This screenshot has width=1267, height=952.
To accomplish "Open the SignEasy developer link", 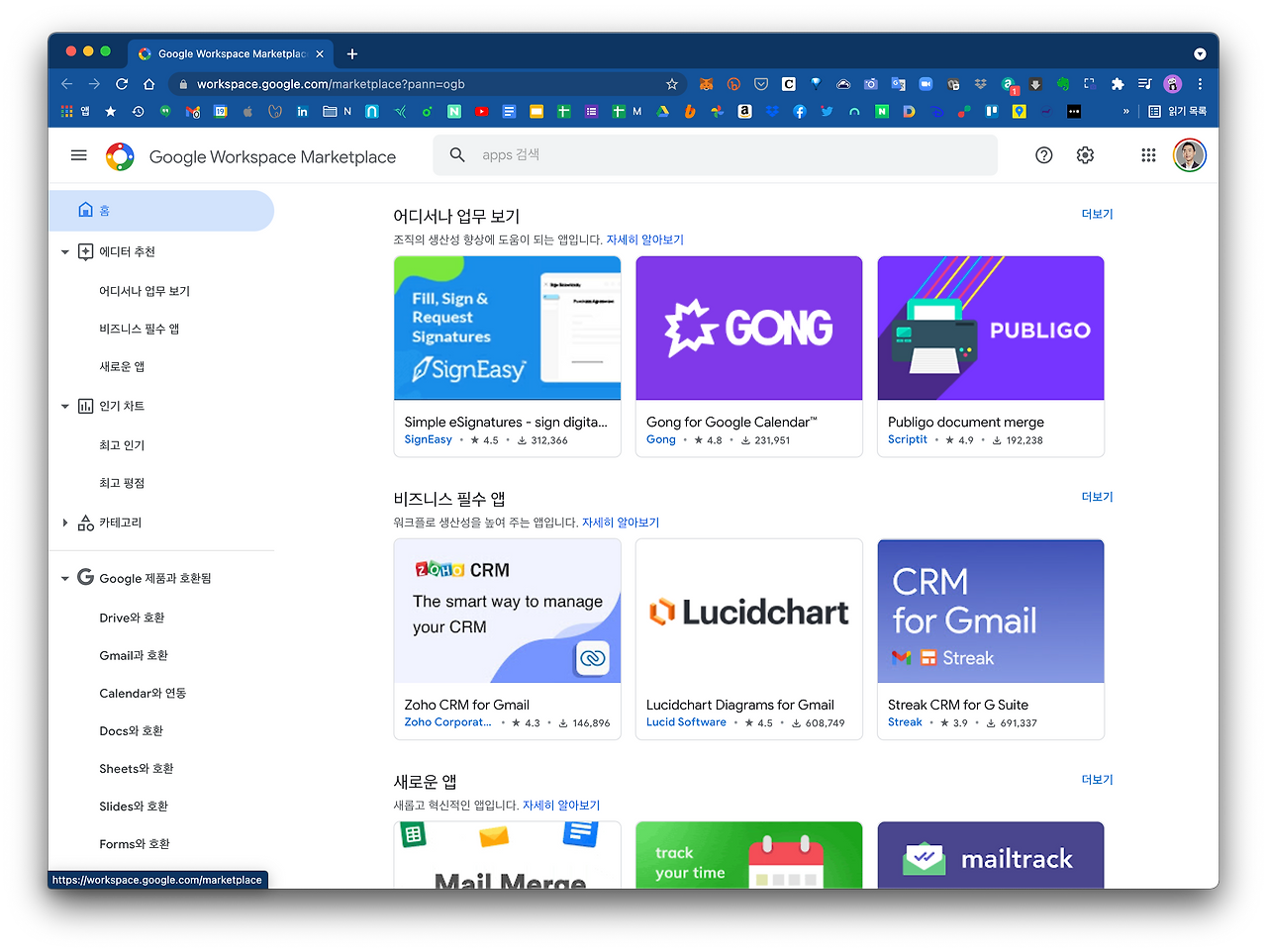I will click(x=428, y=439).
